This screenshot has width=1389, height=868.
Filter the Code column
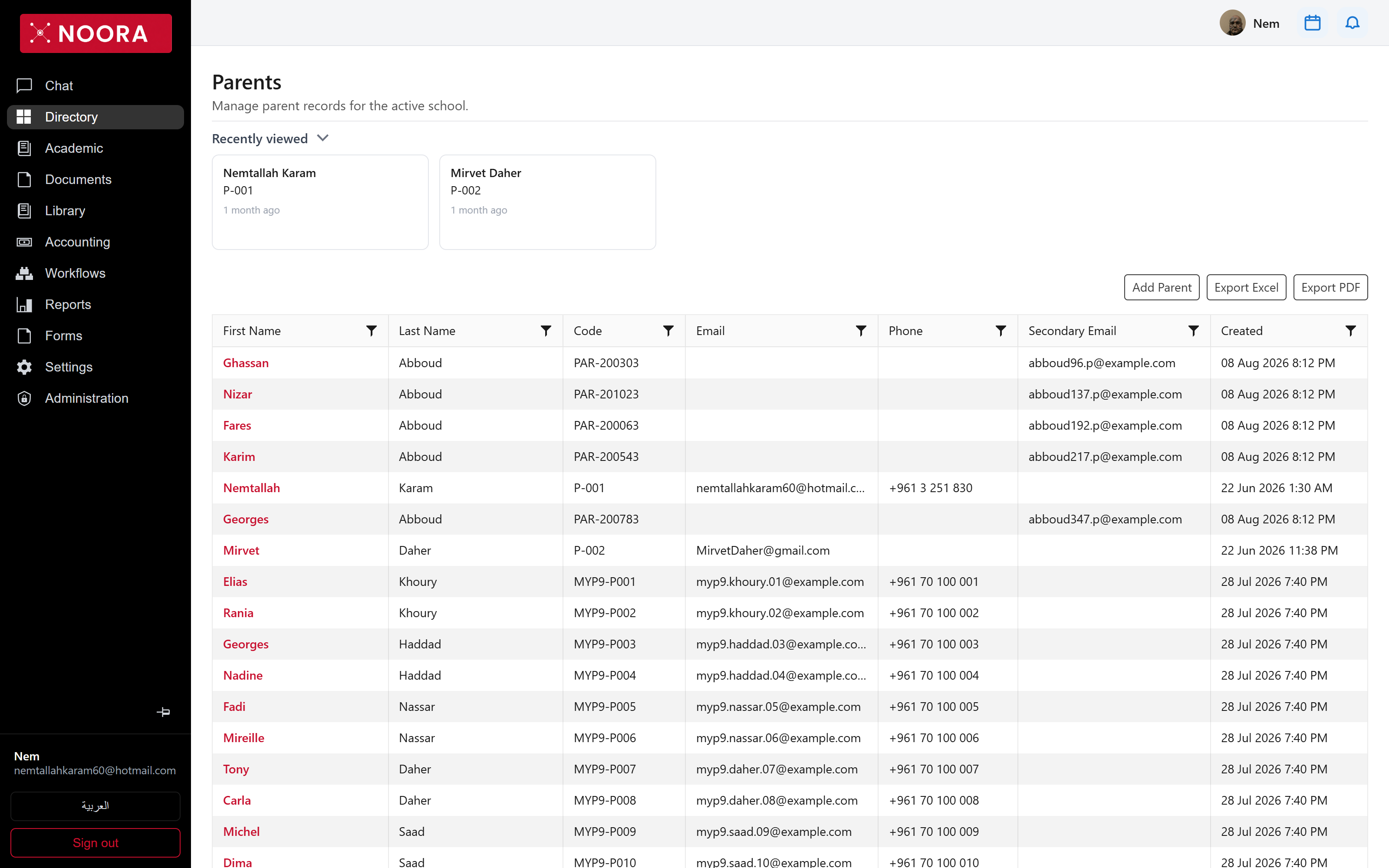(668, 331)
